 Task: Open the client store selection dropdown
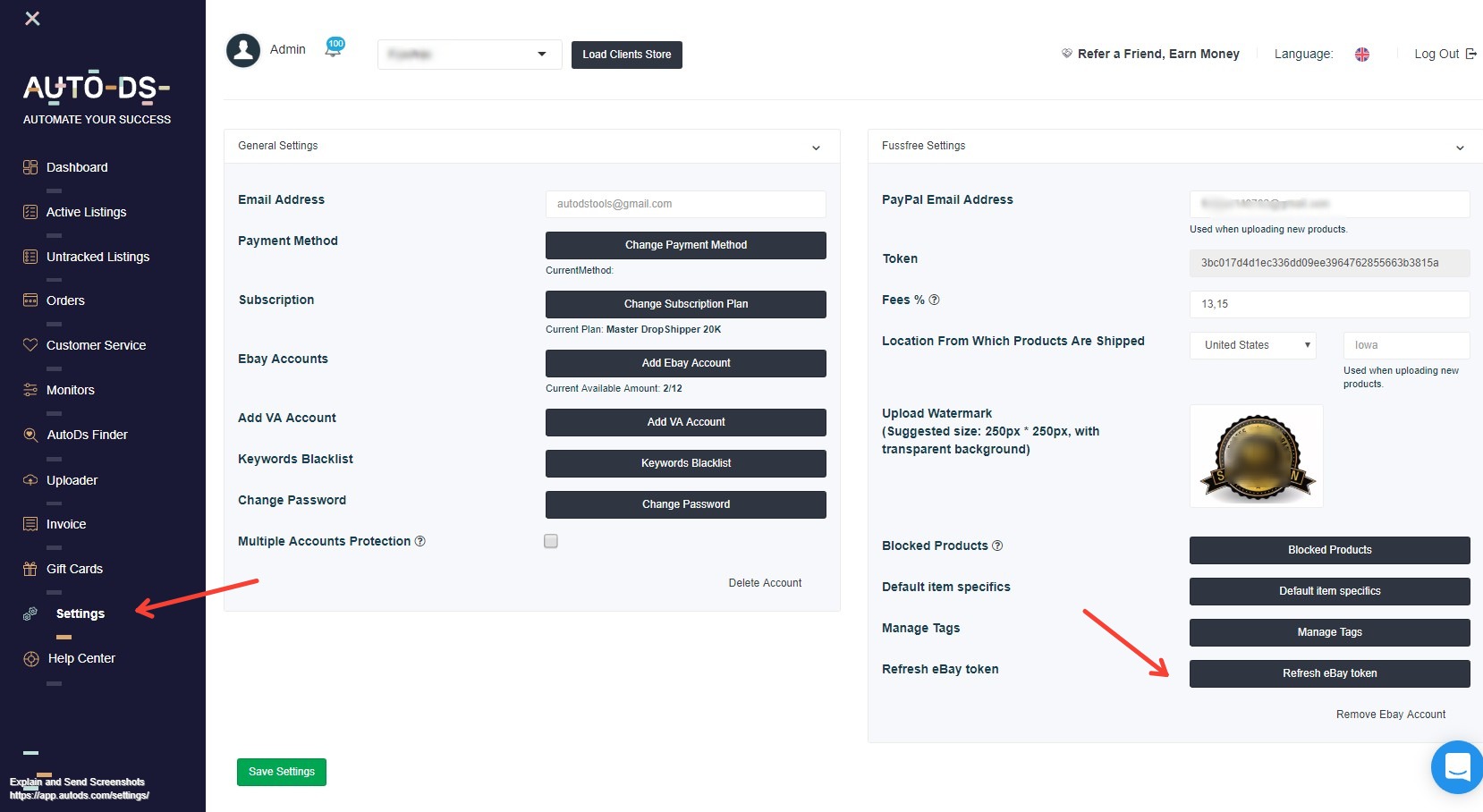(470, 55)
